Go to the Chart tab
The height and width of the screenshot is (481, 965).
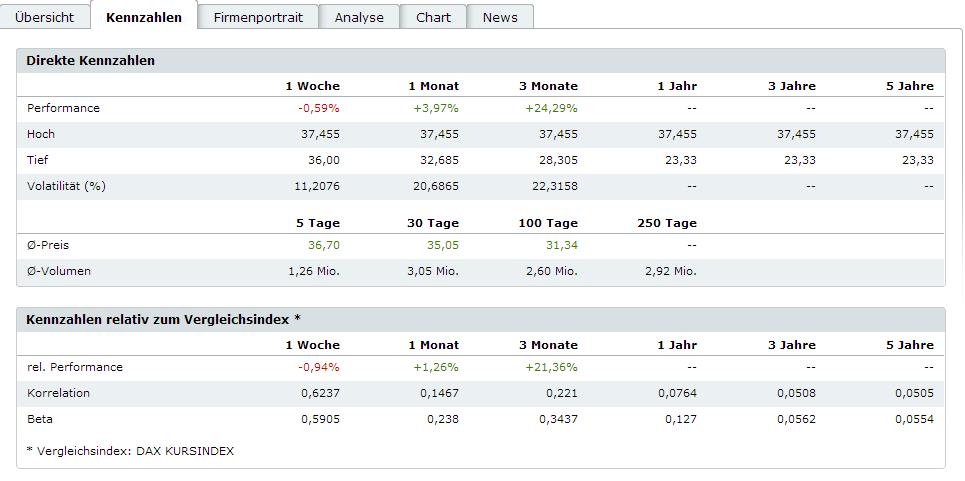[433, 17]
